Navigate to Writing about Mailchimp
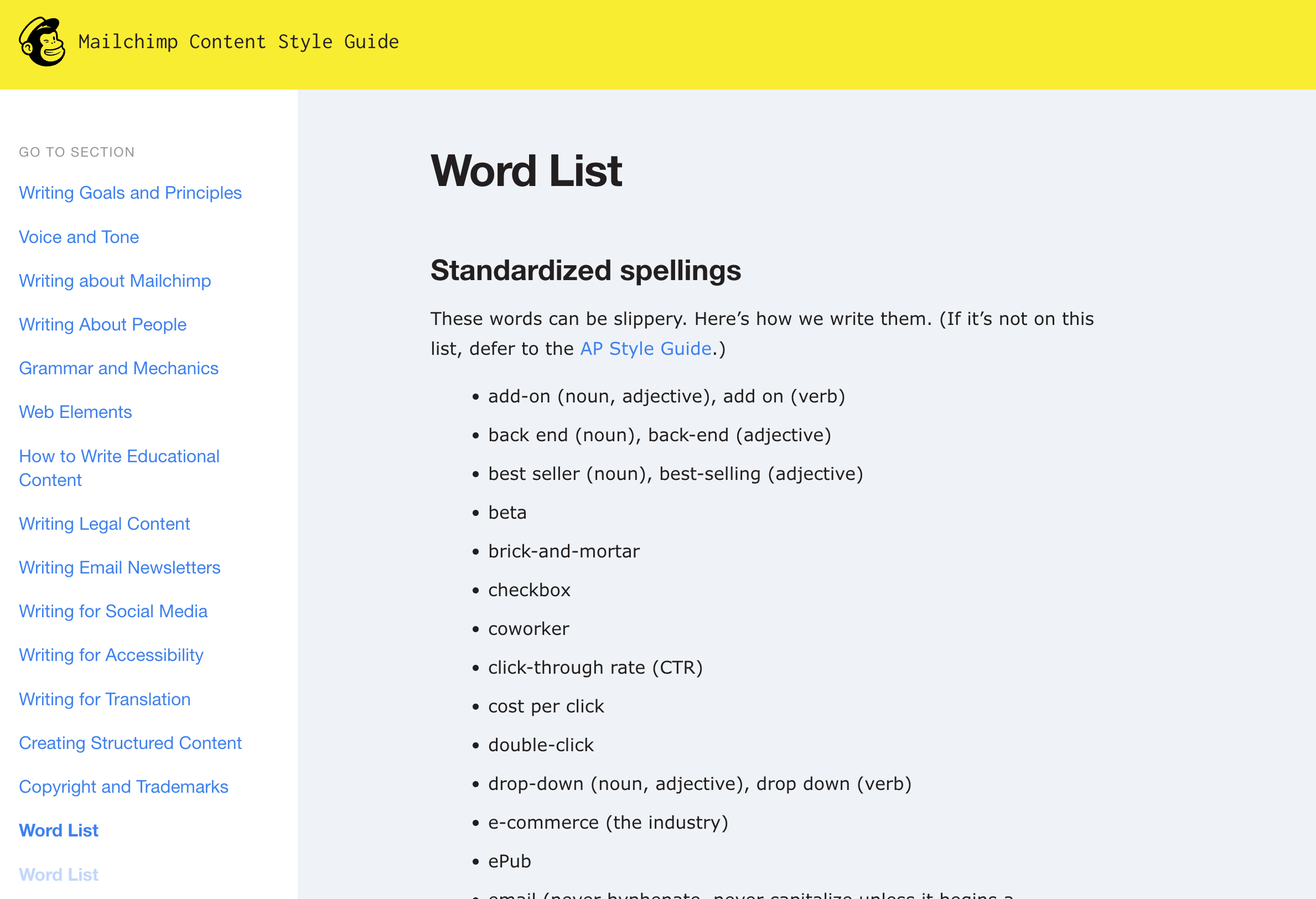1316x899 pixels. point(115,281)
